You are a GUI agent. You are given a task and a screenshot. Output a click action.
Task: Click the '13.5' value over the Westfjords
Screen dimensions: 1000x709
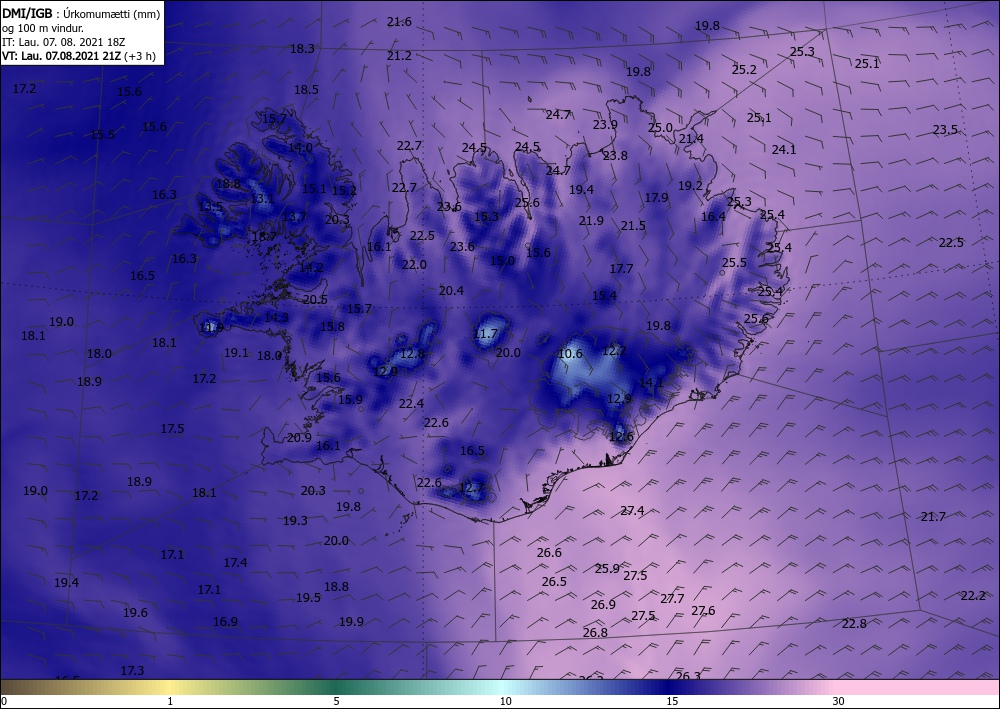(210, 207)
